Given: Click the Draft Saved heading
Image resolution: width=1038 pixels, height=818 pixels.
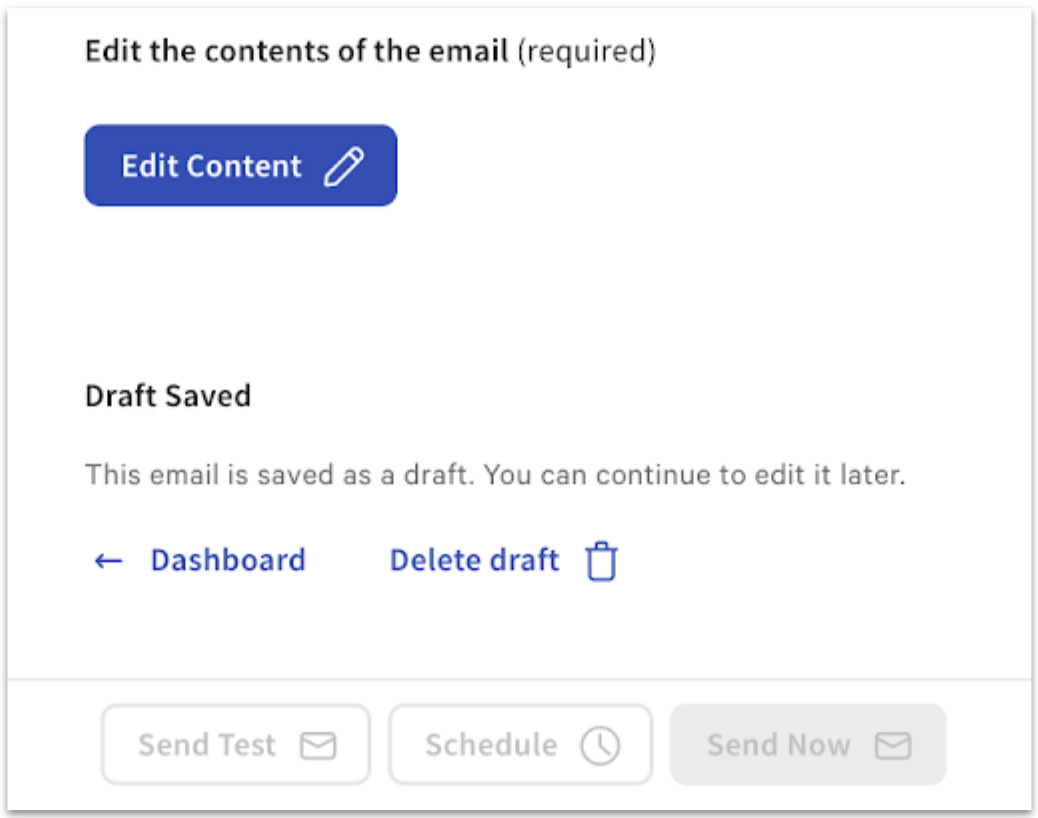Looking at the screenshot, I should 168,396.
